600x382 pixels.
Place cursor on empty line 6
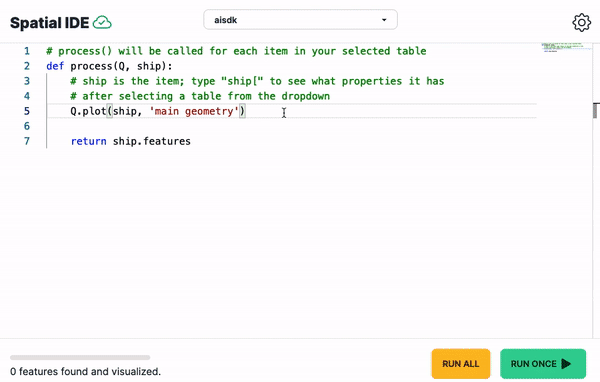click(x=291, y=126)
